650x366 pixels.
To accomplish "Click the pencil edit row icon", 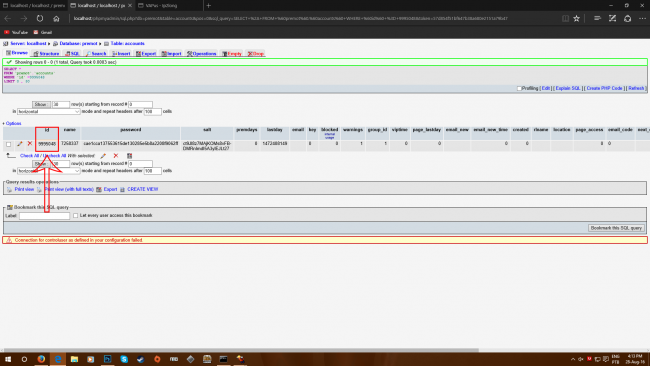I will click(x=19, y=144).
